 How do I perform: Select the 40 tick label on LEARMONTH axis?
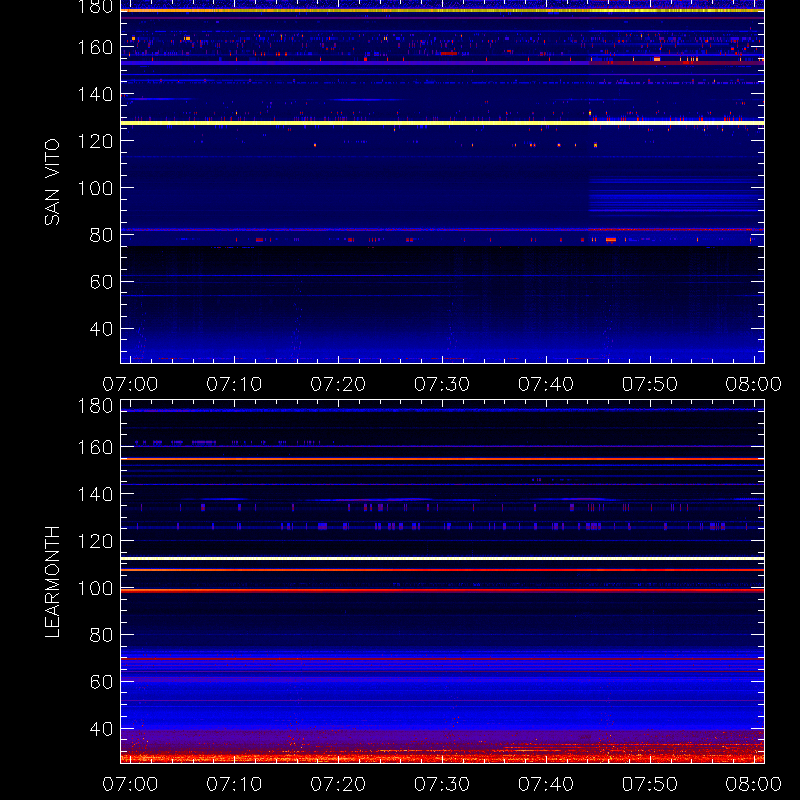click(101, 729)
